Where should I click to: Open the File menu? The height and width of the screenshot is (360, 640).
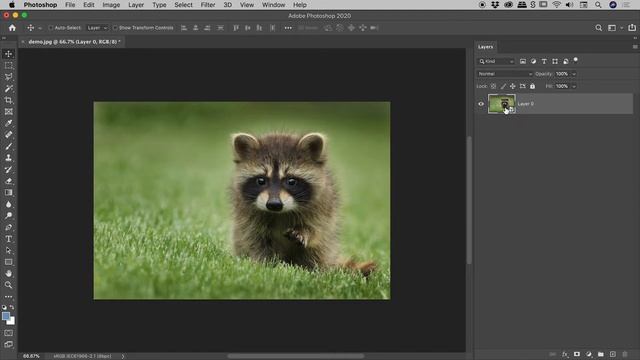(x=70, y=5)
